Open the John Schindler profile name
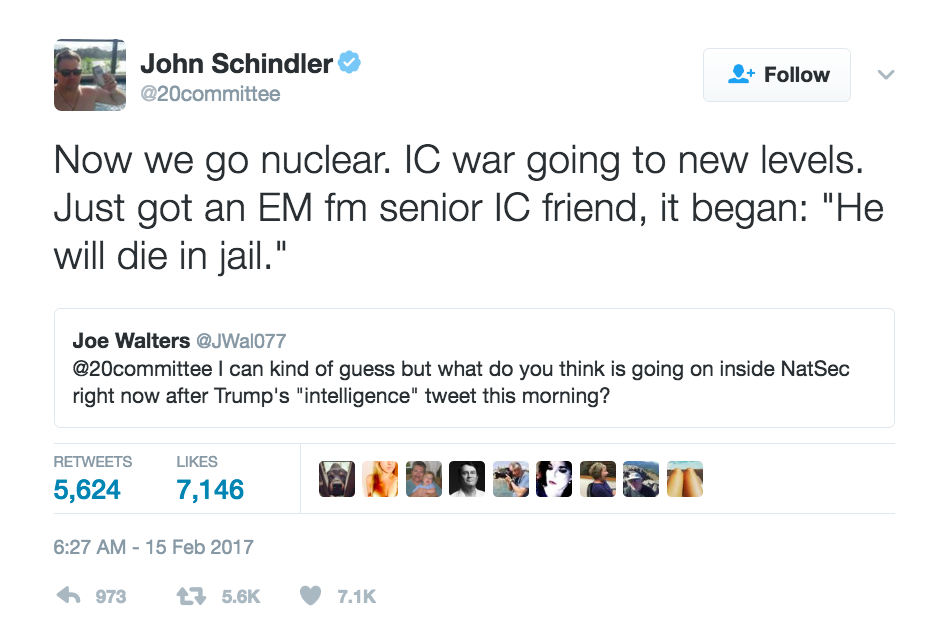This screenshot has width=950, height=629. [236, 64]
